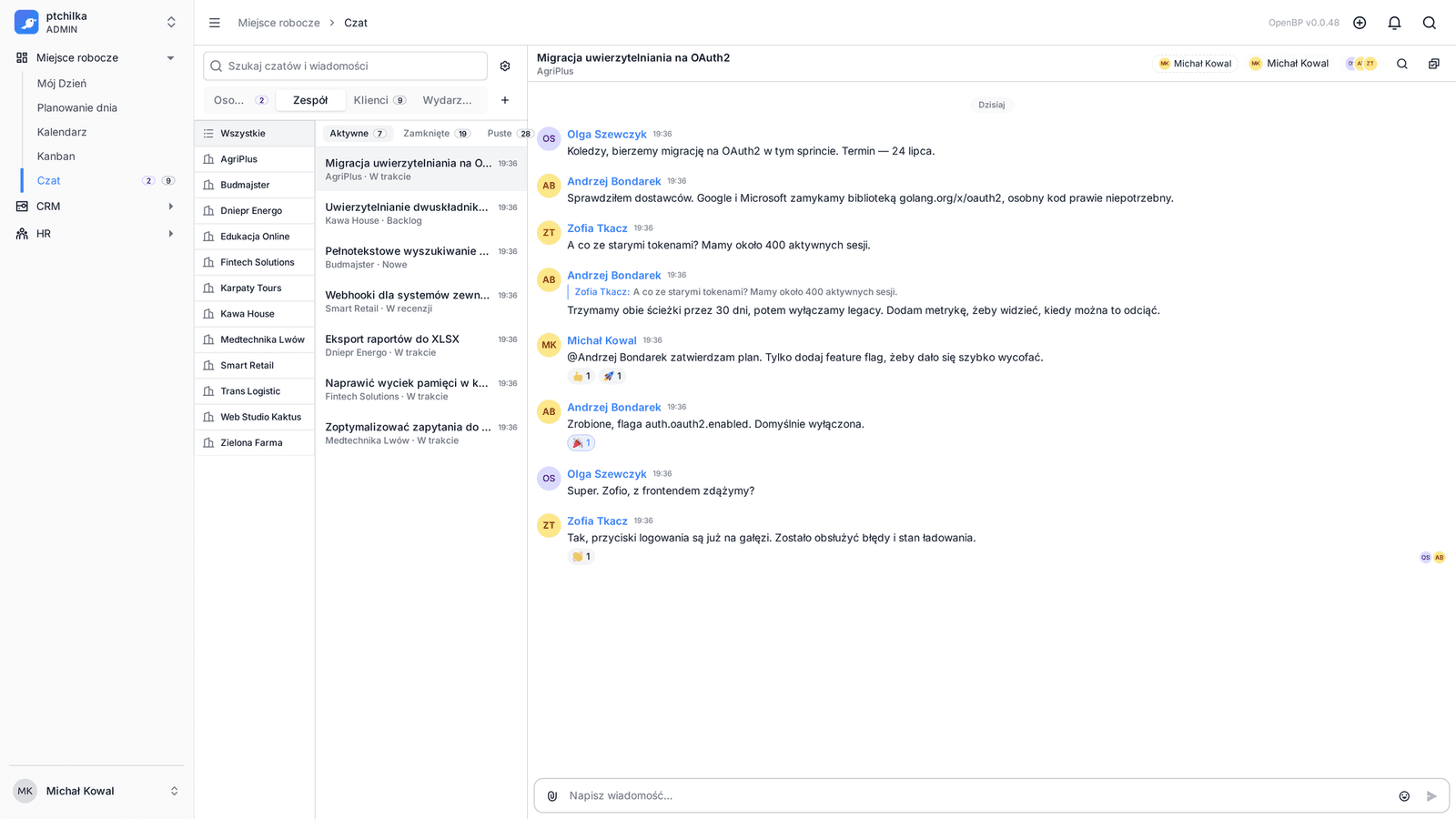Open Pełnotekstowe wyszukiwanie chat
1456x819 pixels.
(421, 258)
